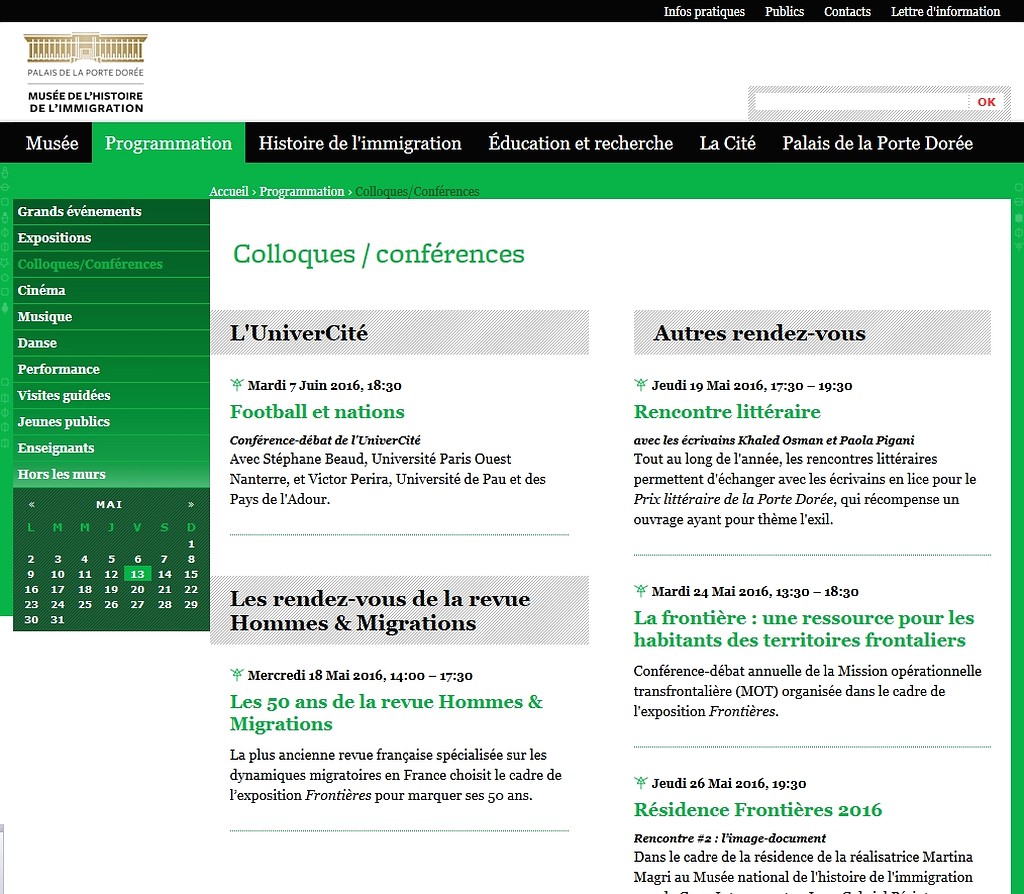Open Infos pratiques link

[704, 11]
